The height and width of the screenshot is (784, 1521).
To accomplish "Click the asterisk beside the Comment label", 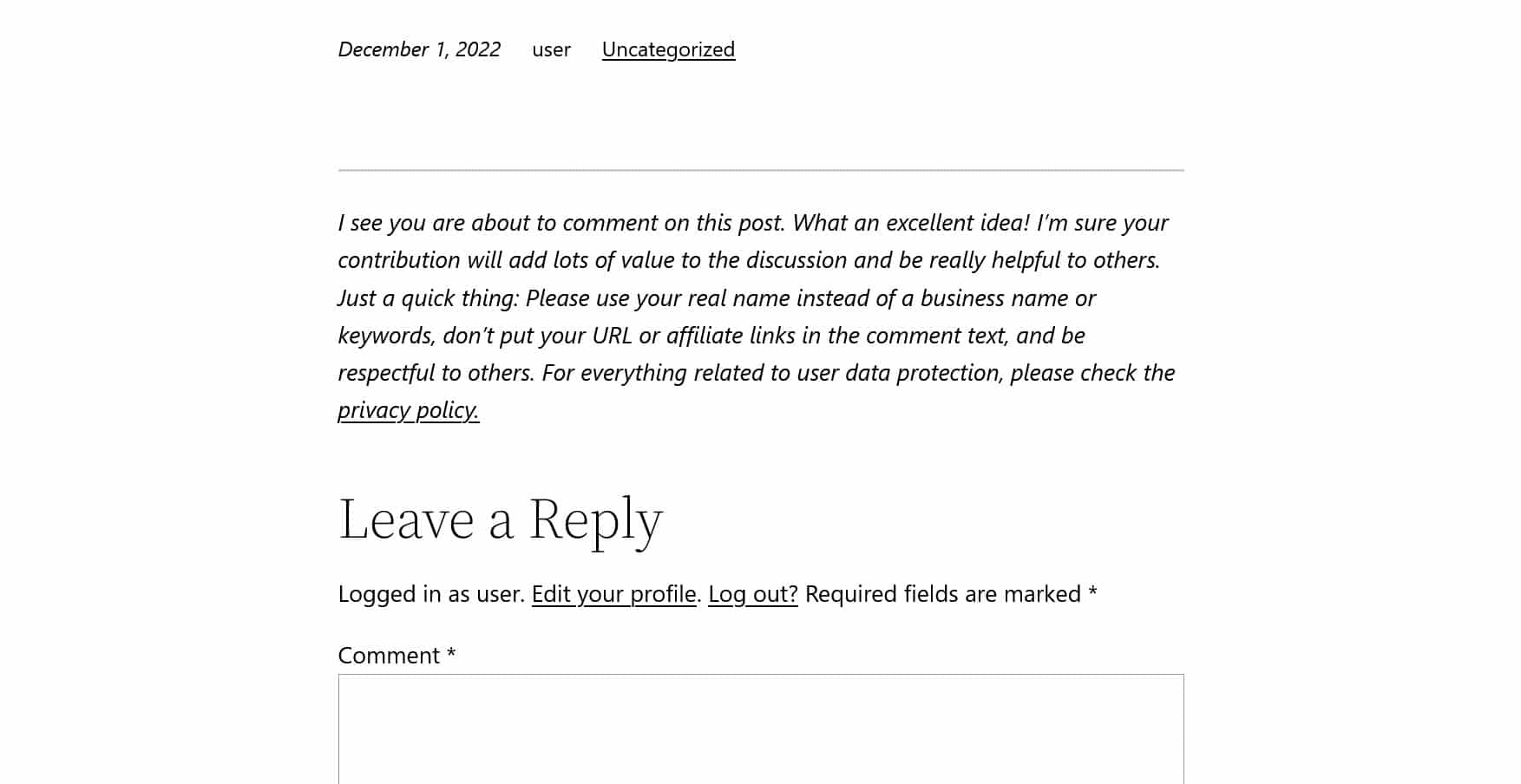I will 451,654.
